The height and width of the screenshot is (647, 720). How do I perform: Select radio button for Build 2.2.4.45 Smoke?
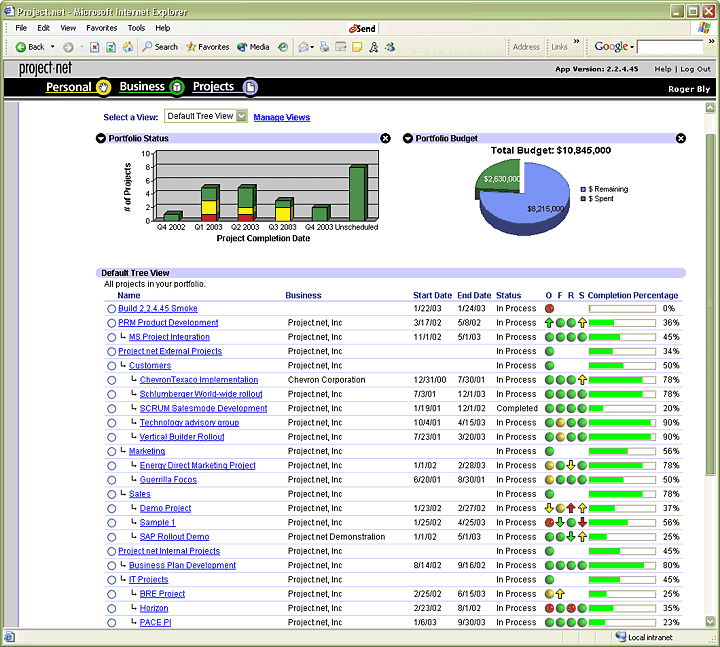pyautogui.click(x=112, y=309)
